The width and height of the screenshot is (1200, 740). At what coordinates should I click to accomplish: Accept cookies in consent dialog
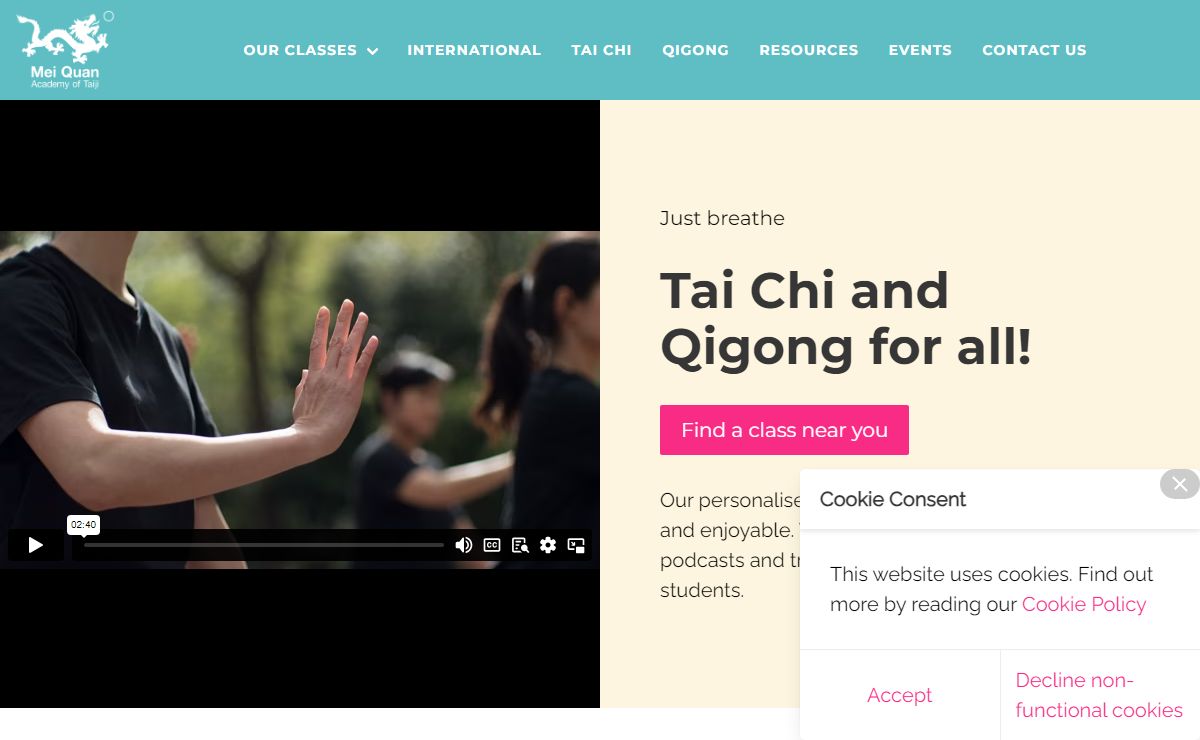click(900, 695)
